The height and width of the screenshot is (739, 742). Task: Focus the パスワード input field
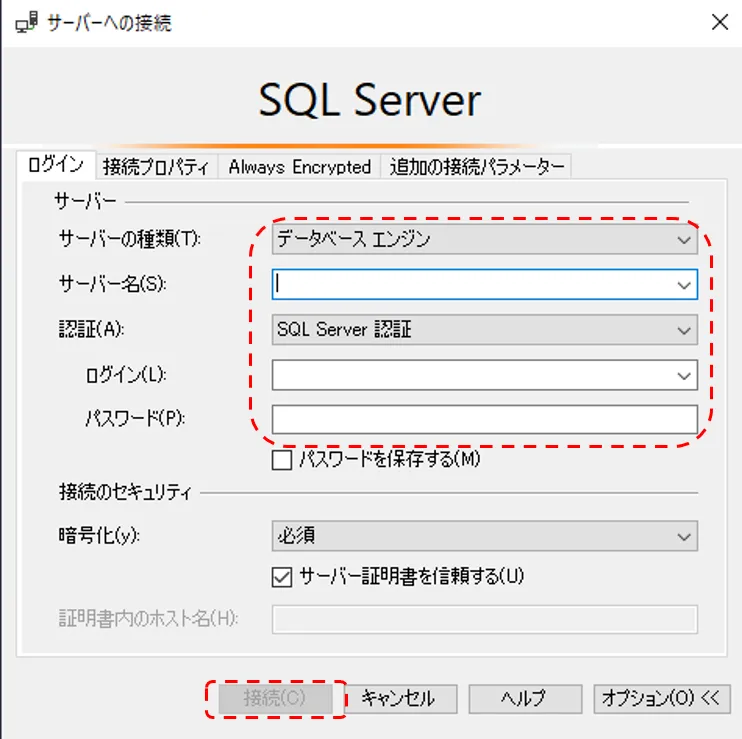click(484, 418)
